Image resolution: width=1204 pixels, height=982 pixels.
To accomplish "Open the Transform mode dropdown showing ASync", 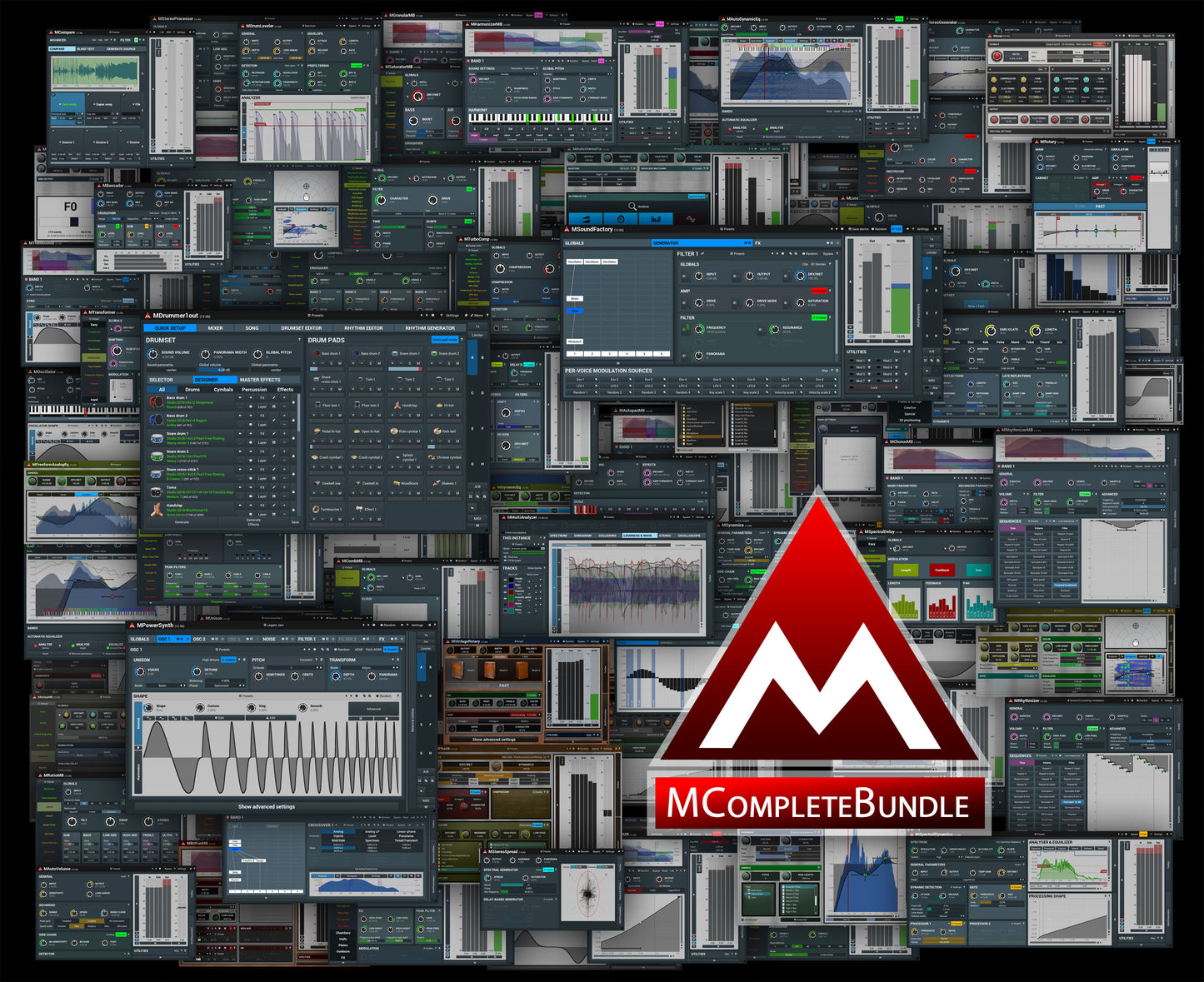I will click(366, 667).
